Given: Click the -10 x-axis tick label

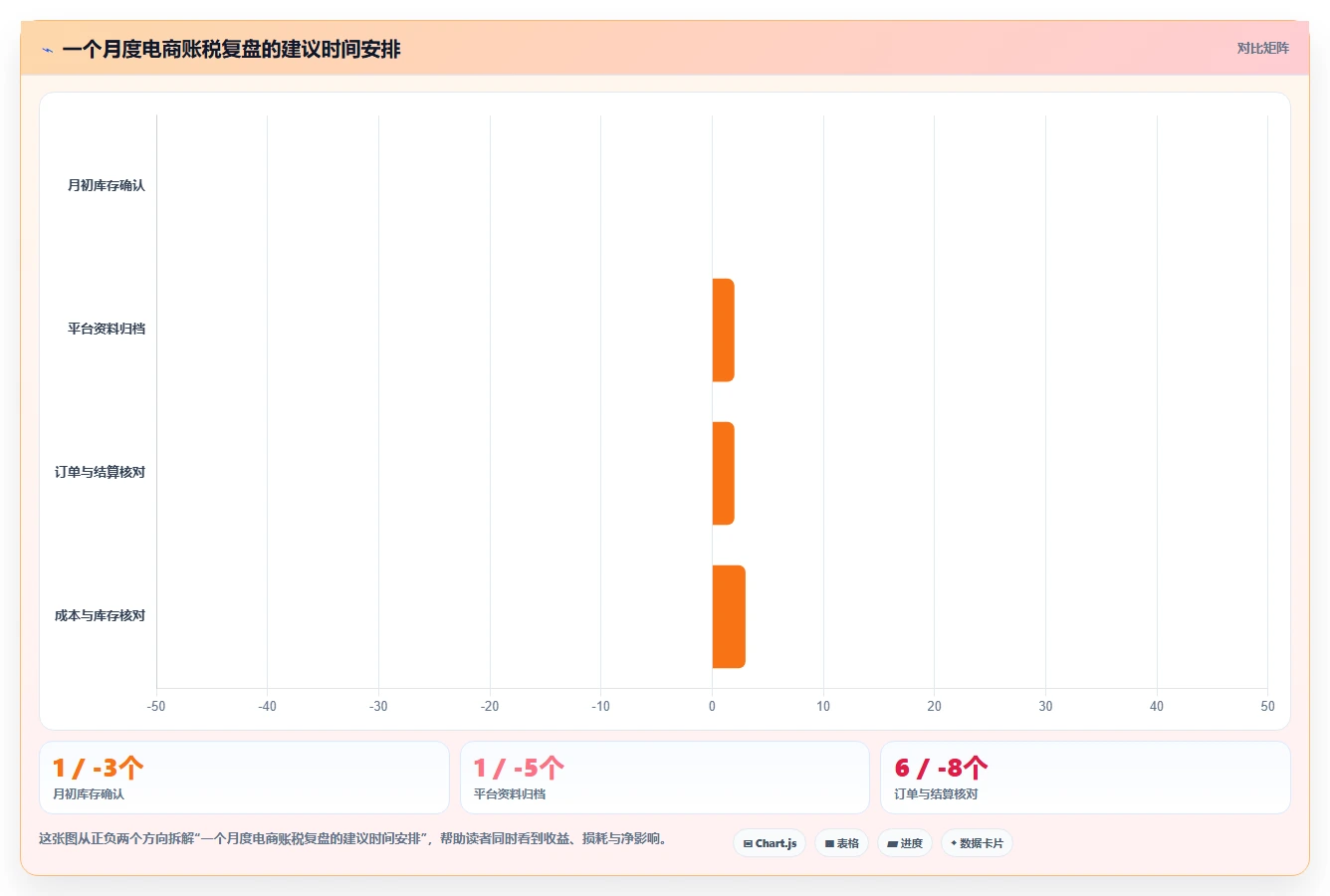Looking at the screenshot, I should [x=600, y=706].
